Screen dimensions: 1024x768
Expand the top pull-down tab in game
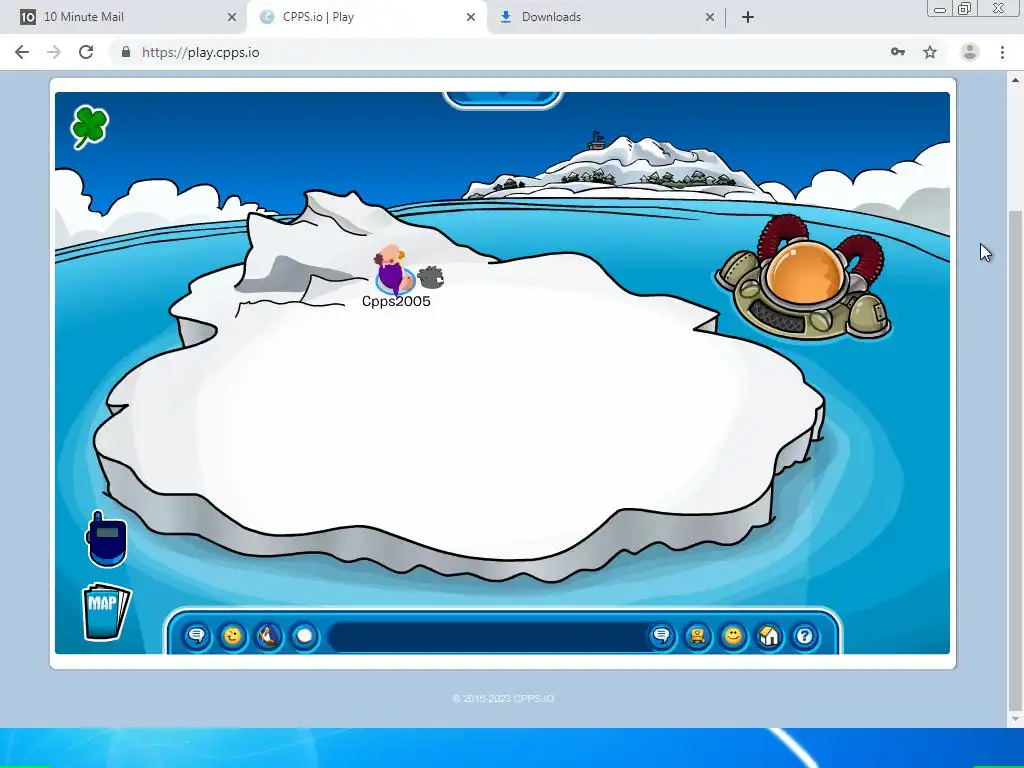(x=502, y=99)
